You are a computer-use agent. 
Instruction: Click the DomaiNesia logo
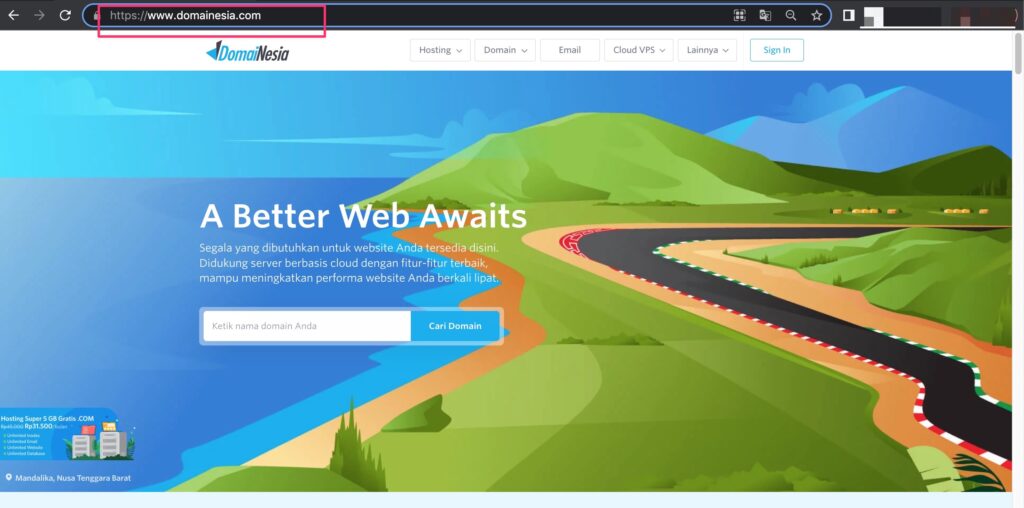tap(247, 51)
